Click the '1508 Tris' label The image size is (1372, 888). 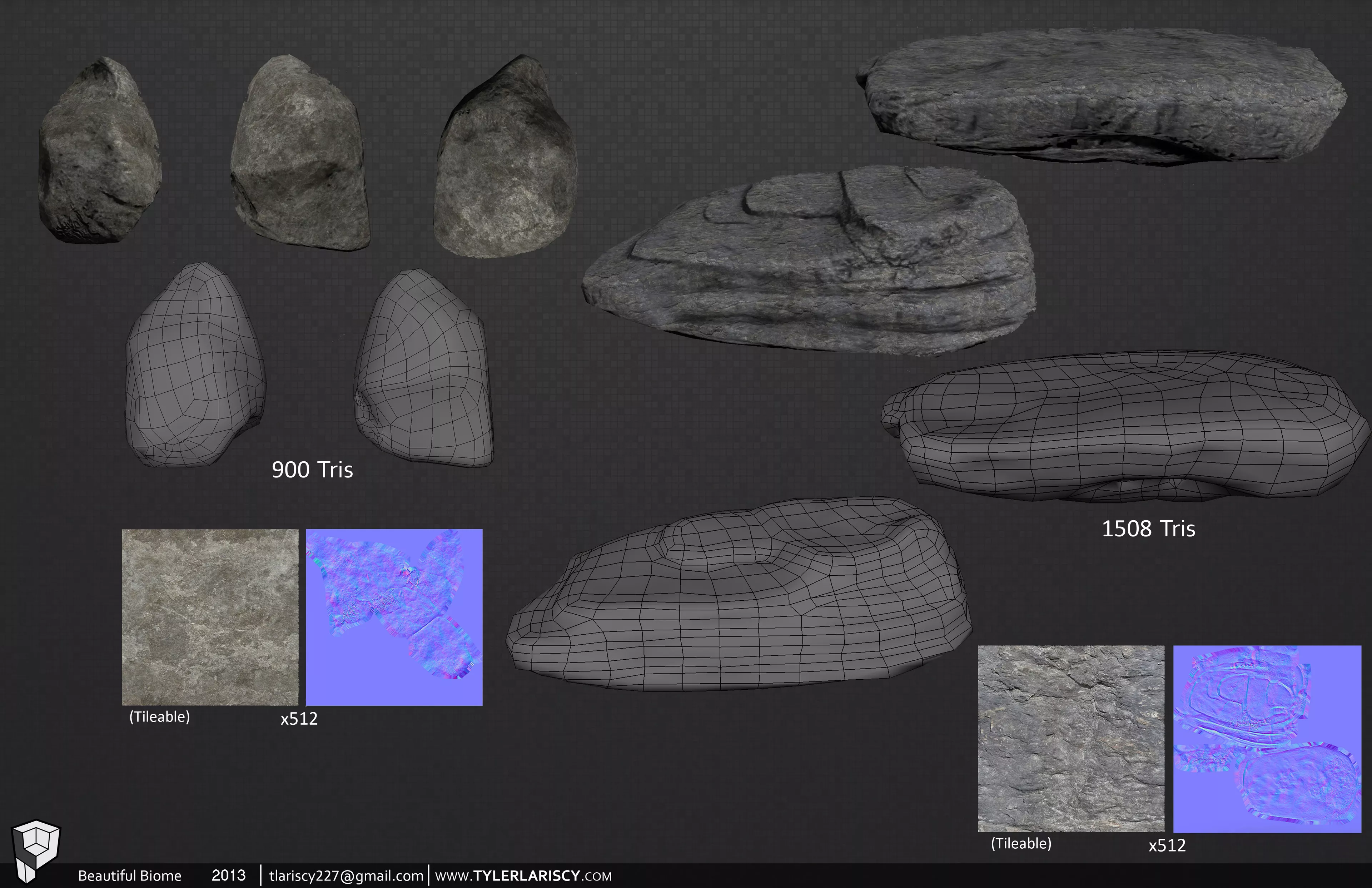[x=1148, y=529]
